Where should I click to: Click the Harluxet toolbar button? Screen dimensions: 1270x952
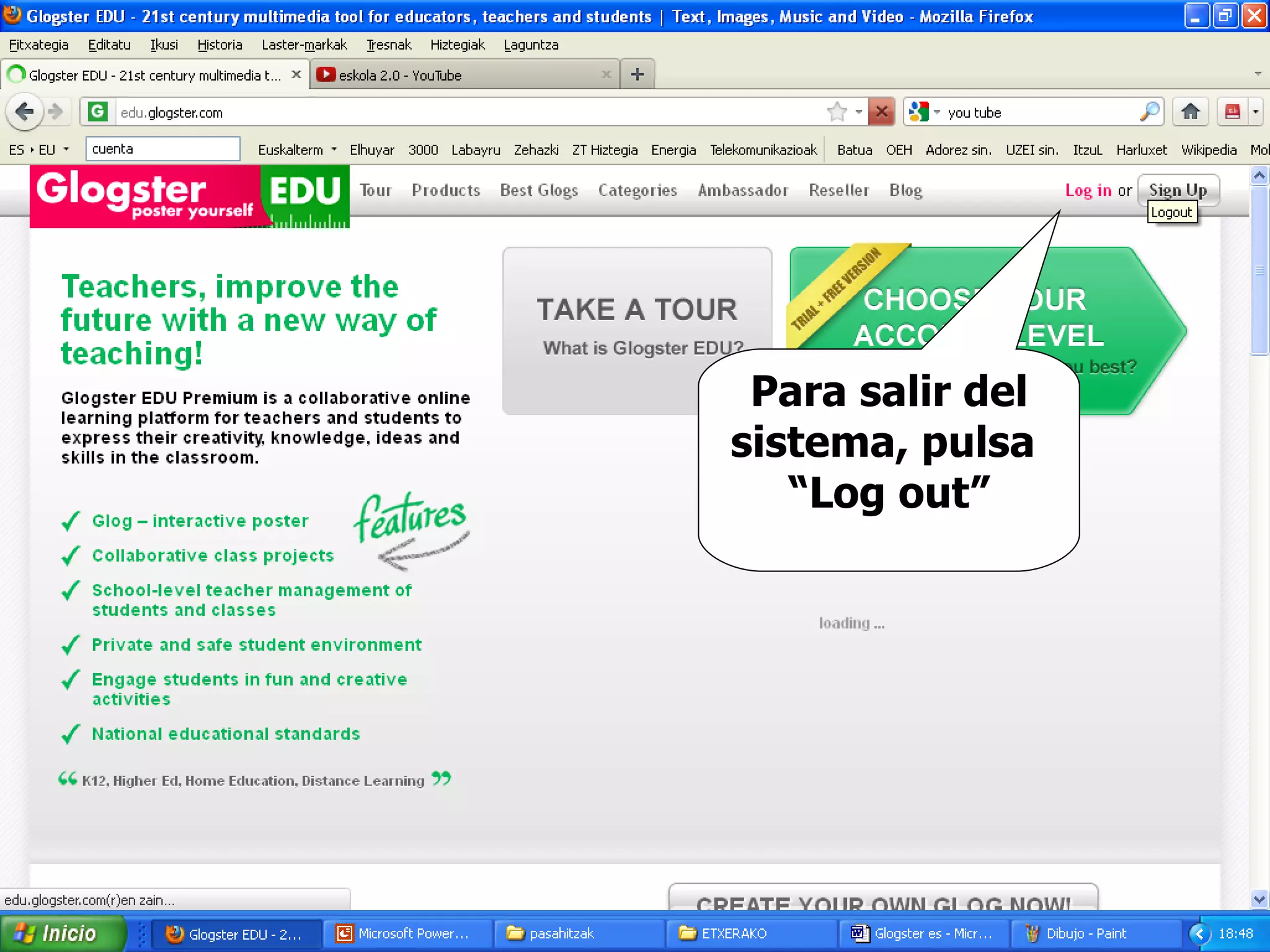pyautogui.click(x=1142, y=149)
